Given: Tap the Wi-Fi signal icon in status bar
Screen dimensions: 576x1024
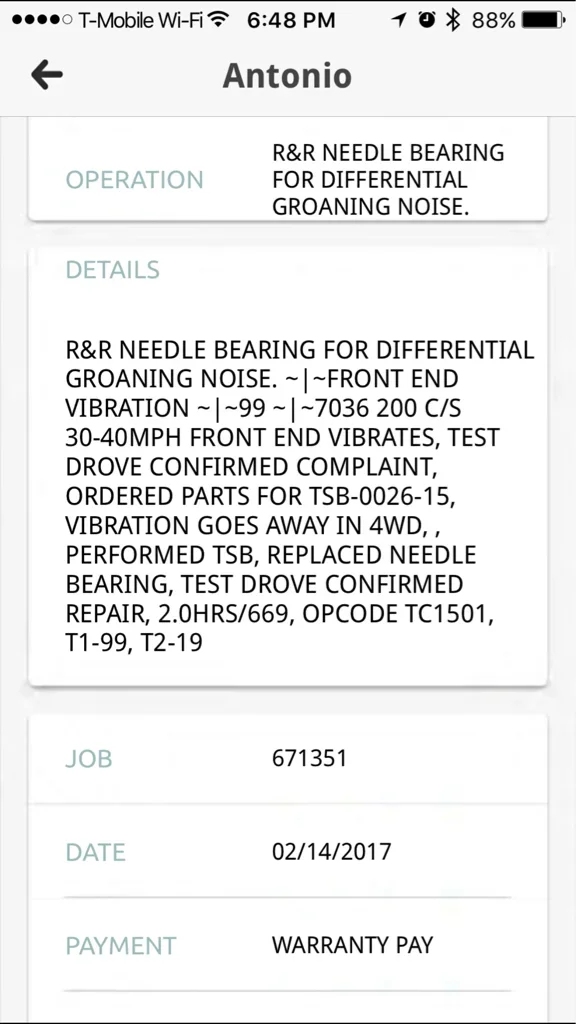Looking at the screenshot, I should [x=221, y=20].
